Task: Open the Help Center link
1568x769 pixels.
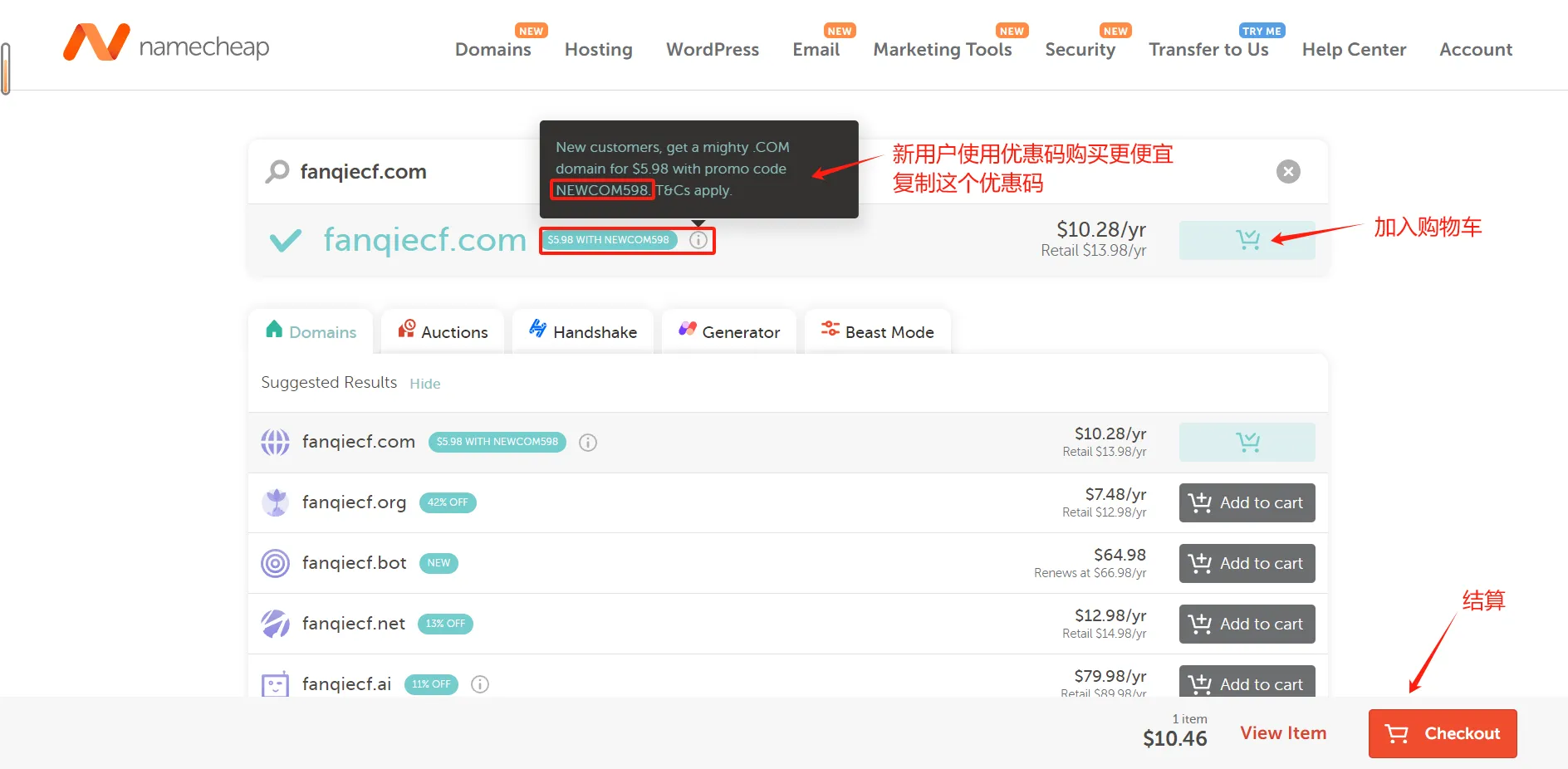Action: pos(1354,50)
